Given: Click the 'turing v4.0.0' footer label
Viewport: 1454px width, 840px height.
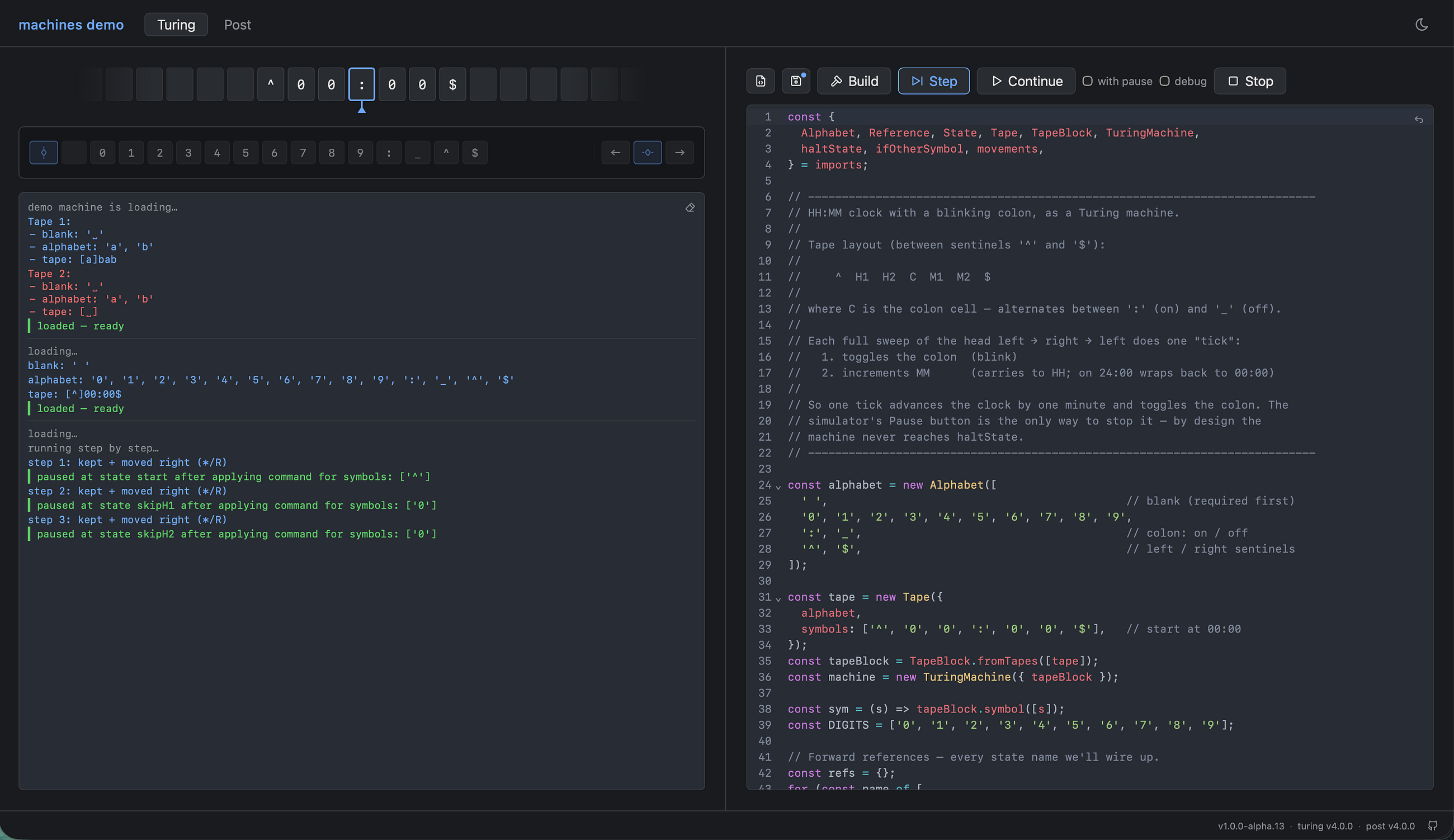Looking at the screenshot, I should [x=1325, y=826].
